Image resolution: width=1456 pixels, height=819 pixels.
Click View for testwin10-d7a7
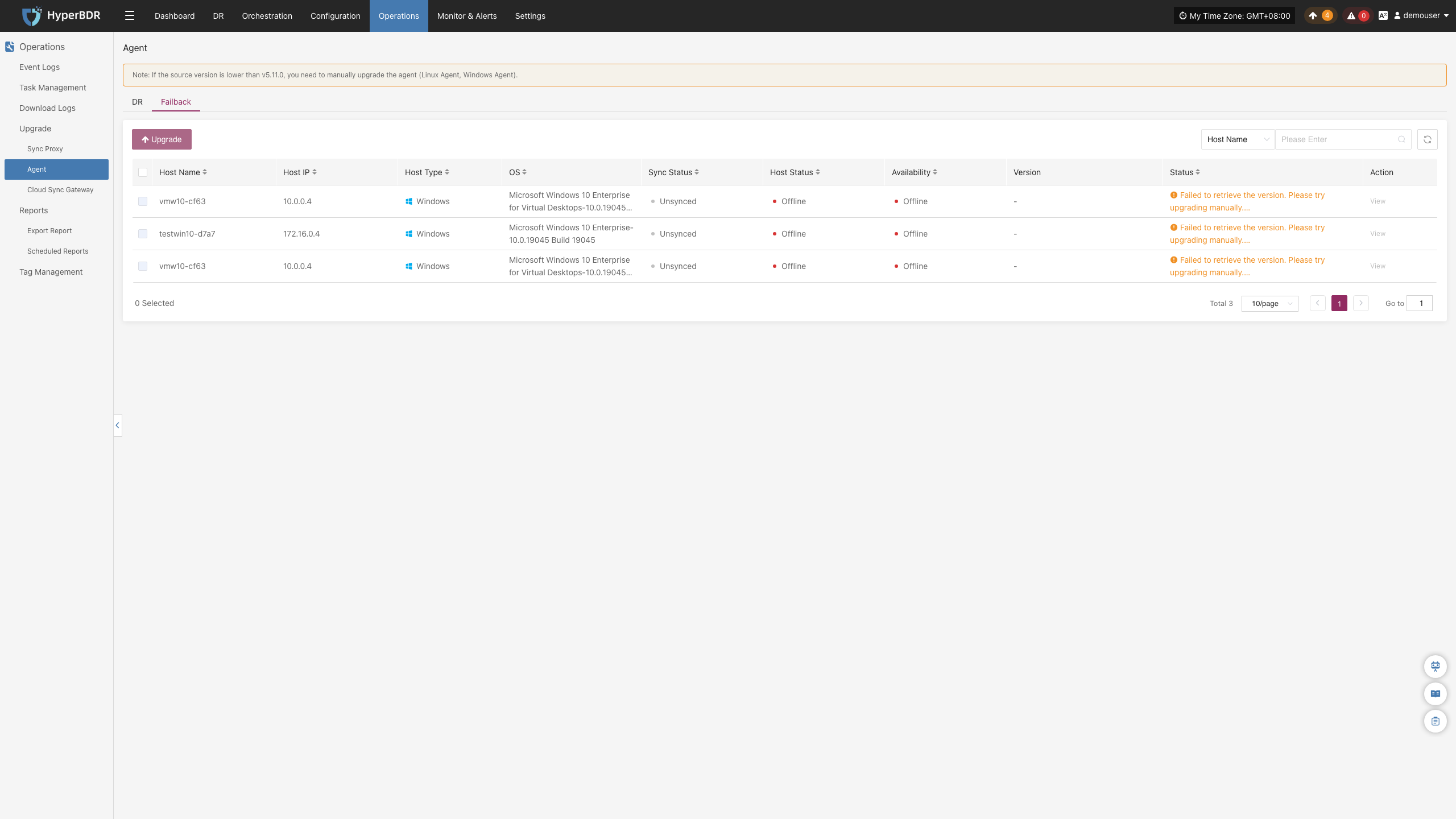point(1378,234)
